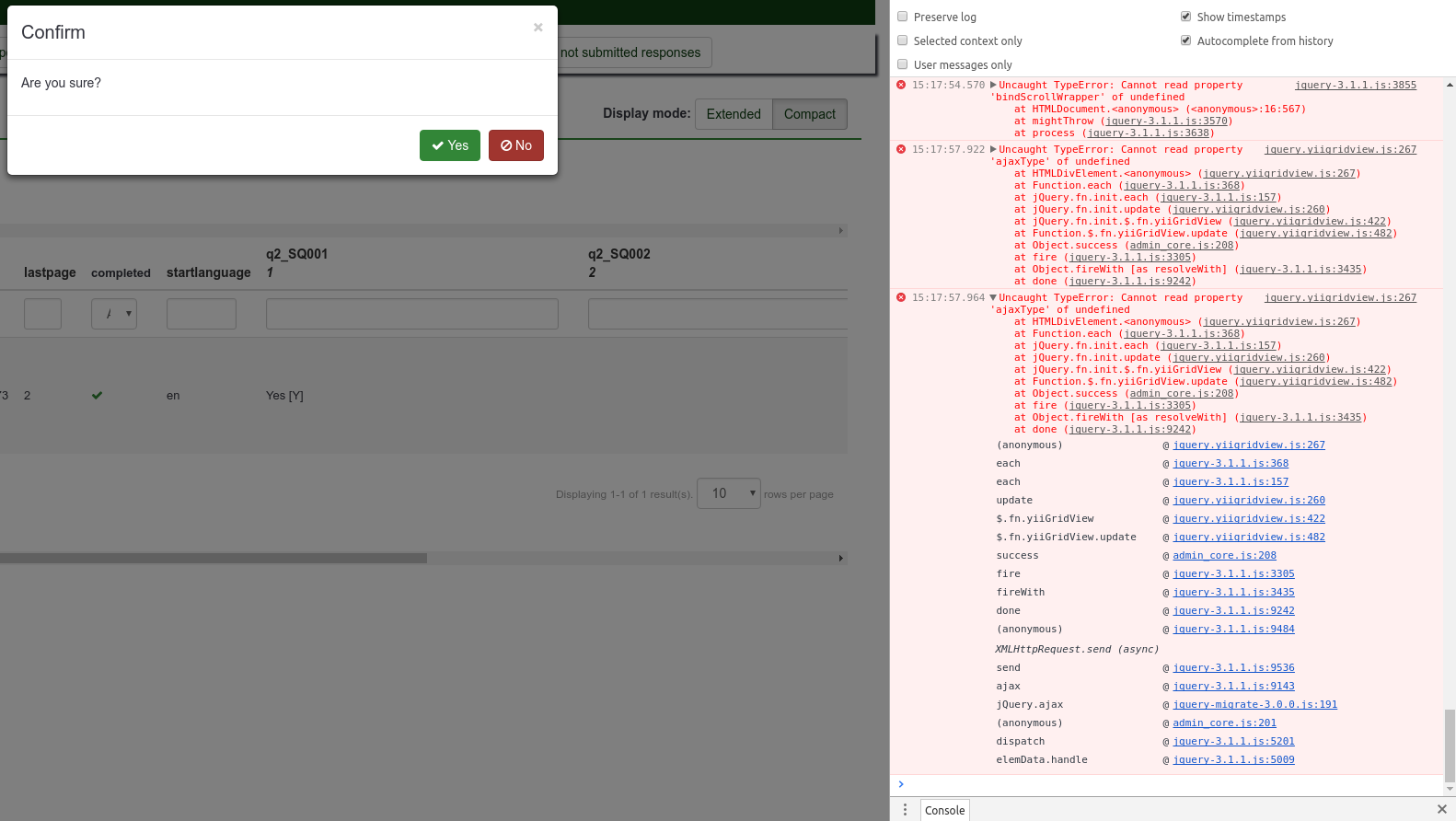Open the completed filter dropdown
Screen dimensions: 1456x821
point(114,314)
